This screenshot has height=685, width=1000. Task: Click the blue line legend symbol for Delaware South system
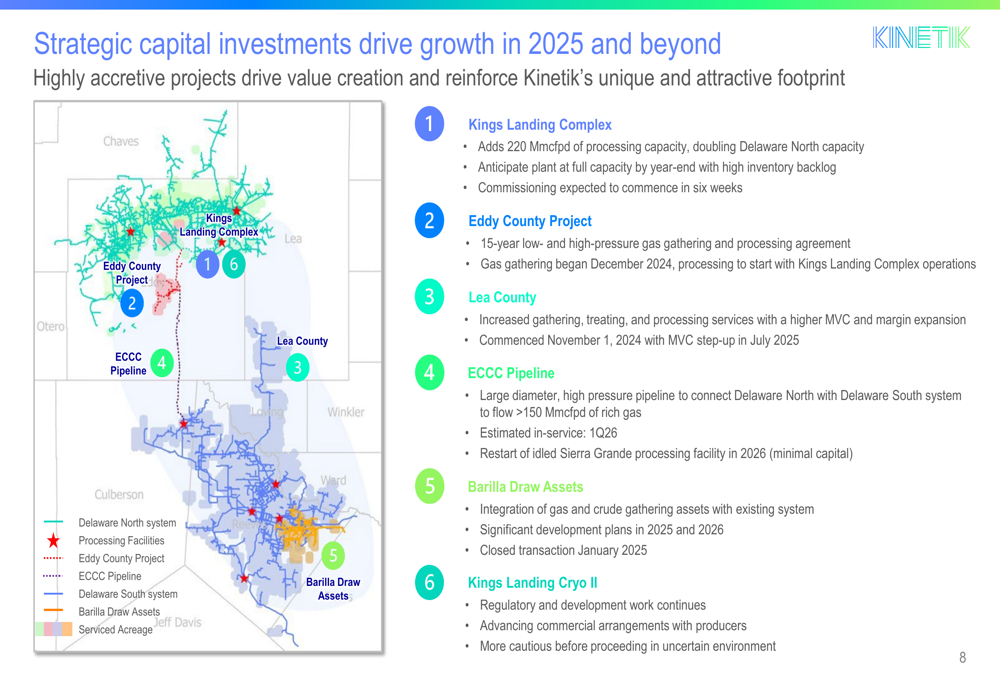coord(54,594)
